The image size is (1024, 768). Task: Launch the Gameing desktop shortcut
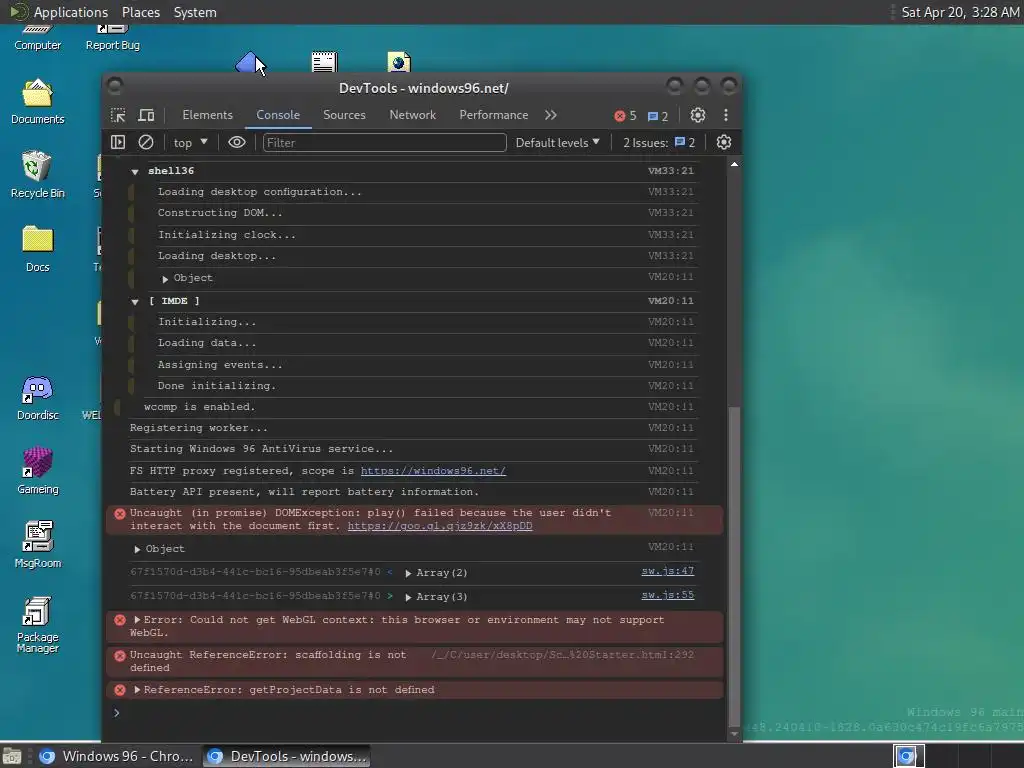[x=37, y=472]
